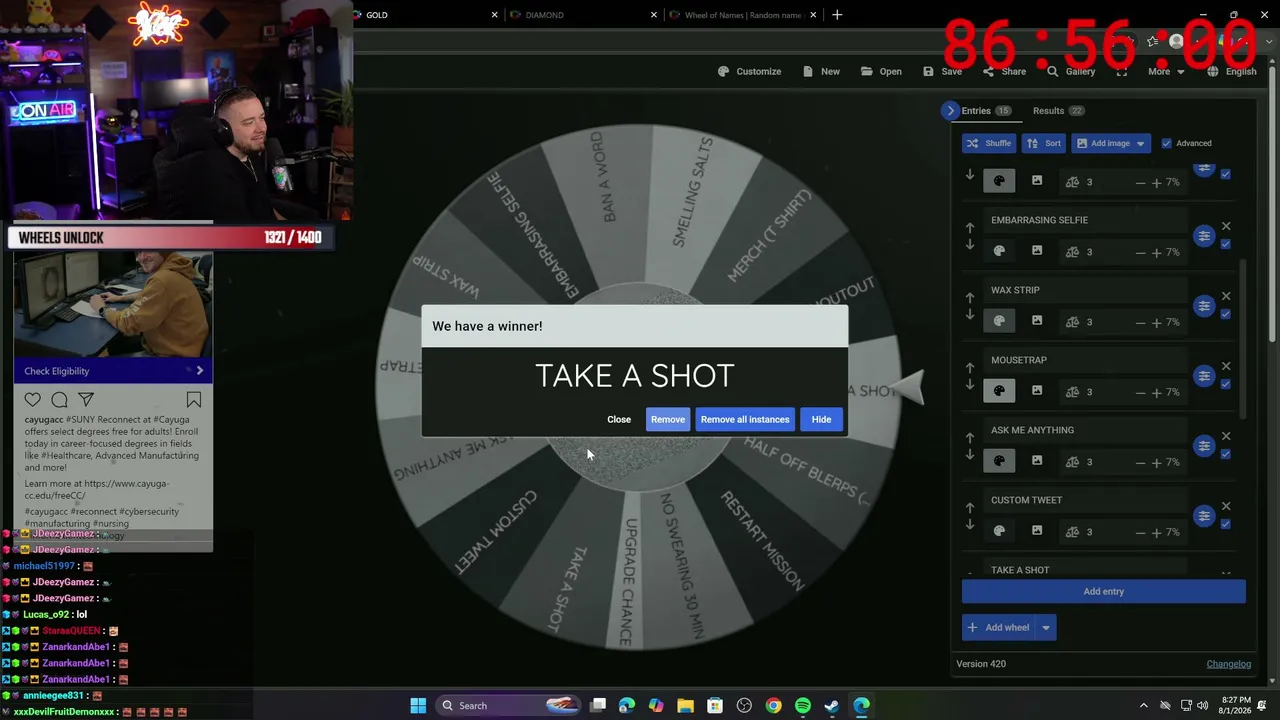Shuffle the wheel entries
1280x720 pixels.
pyautogui.click(x=989, y=143)
